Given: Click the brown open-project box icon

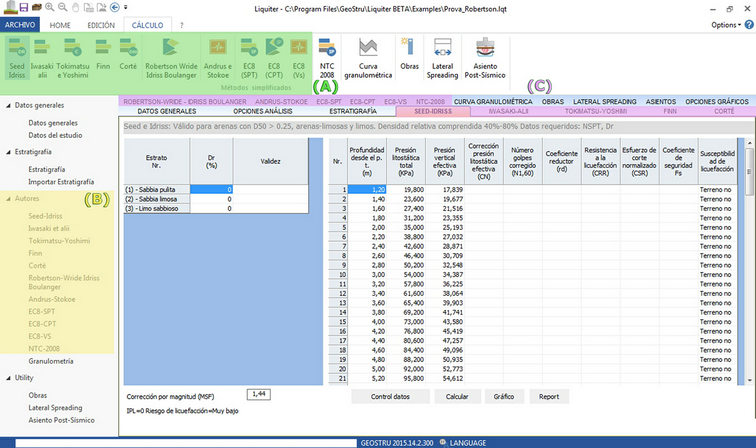Looking at the screenshot, I should pos(37,7).
